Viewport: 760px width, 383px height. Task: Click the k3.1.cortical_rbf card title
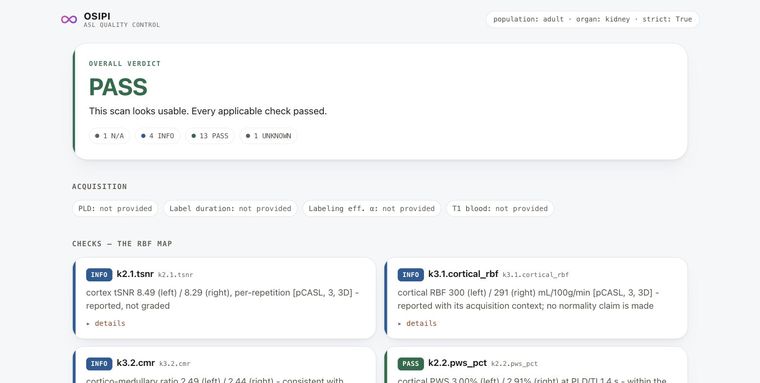tap(463, 274)
